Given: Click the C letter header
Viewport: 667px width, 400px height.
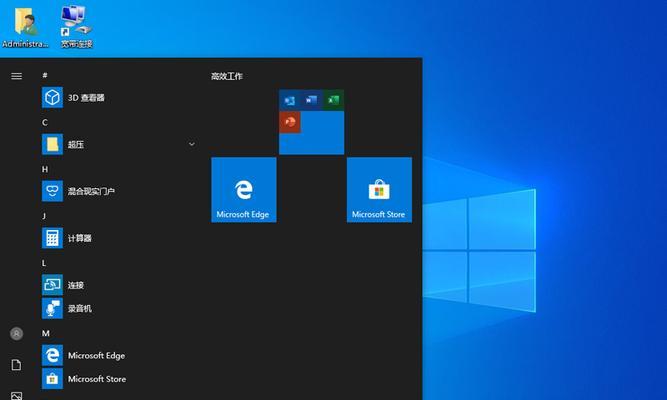Looking at the screenshot, I should click(45, 123).
